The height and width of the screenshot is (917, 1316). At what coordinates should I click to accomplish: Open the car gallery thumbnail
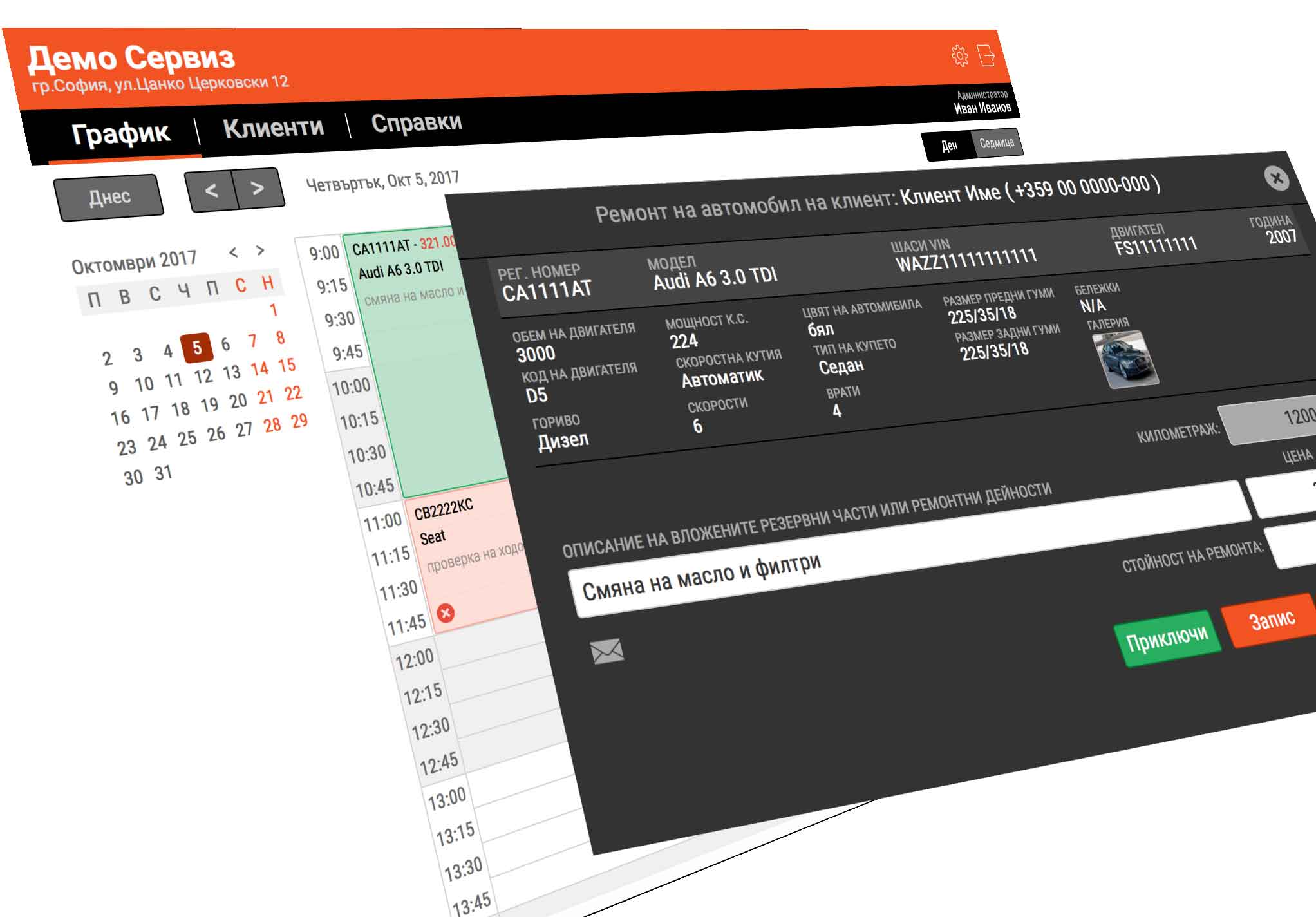[x=1125, y=359]
